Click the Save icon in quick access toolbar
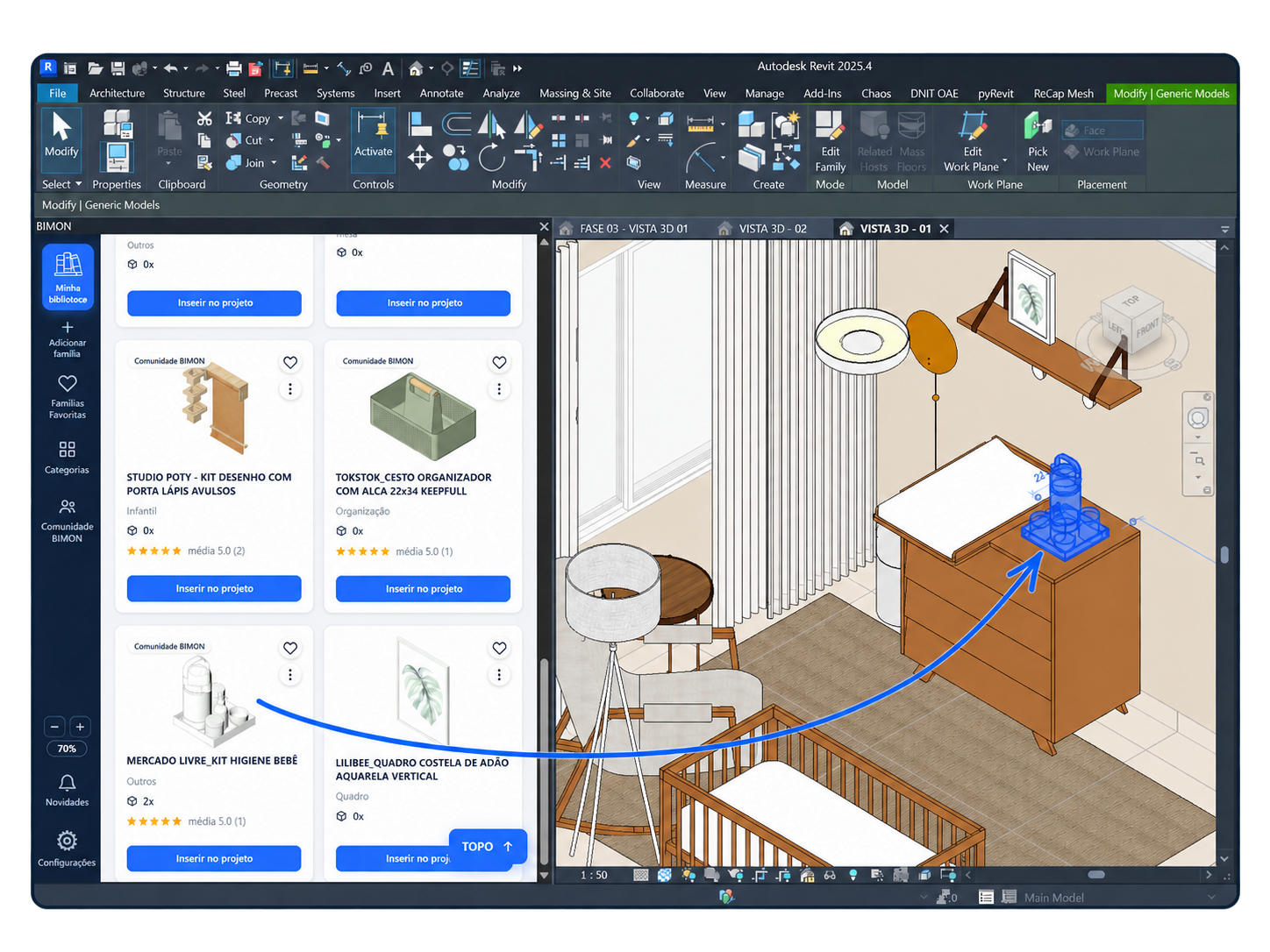1270x952 pixels. (118, 68)
